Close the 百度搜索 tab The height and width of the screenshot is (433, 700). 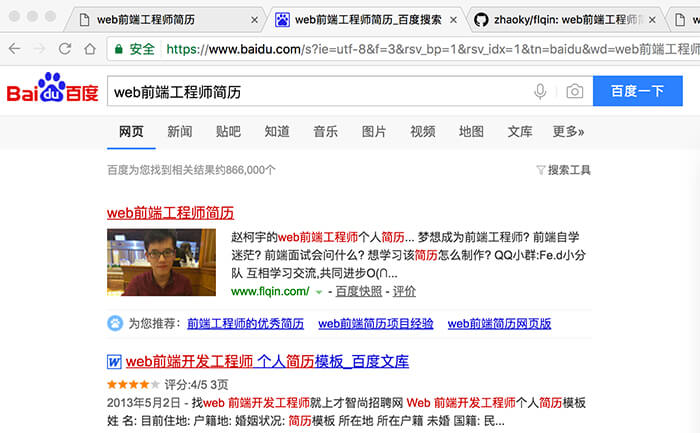[453, 20]
